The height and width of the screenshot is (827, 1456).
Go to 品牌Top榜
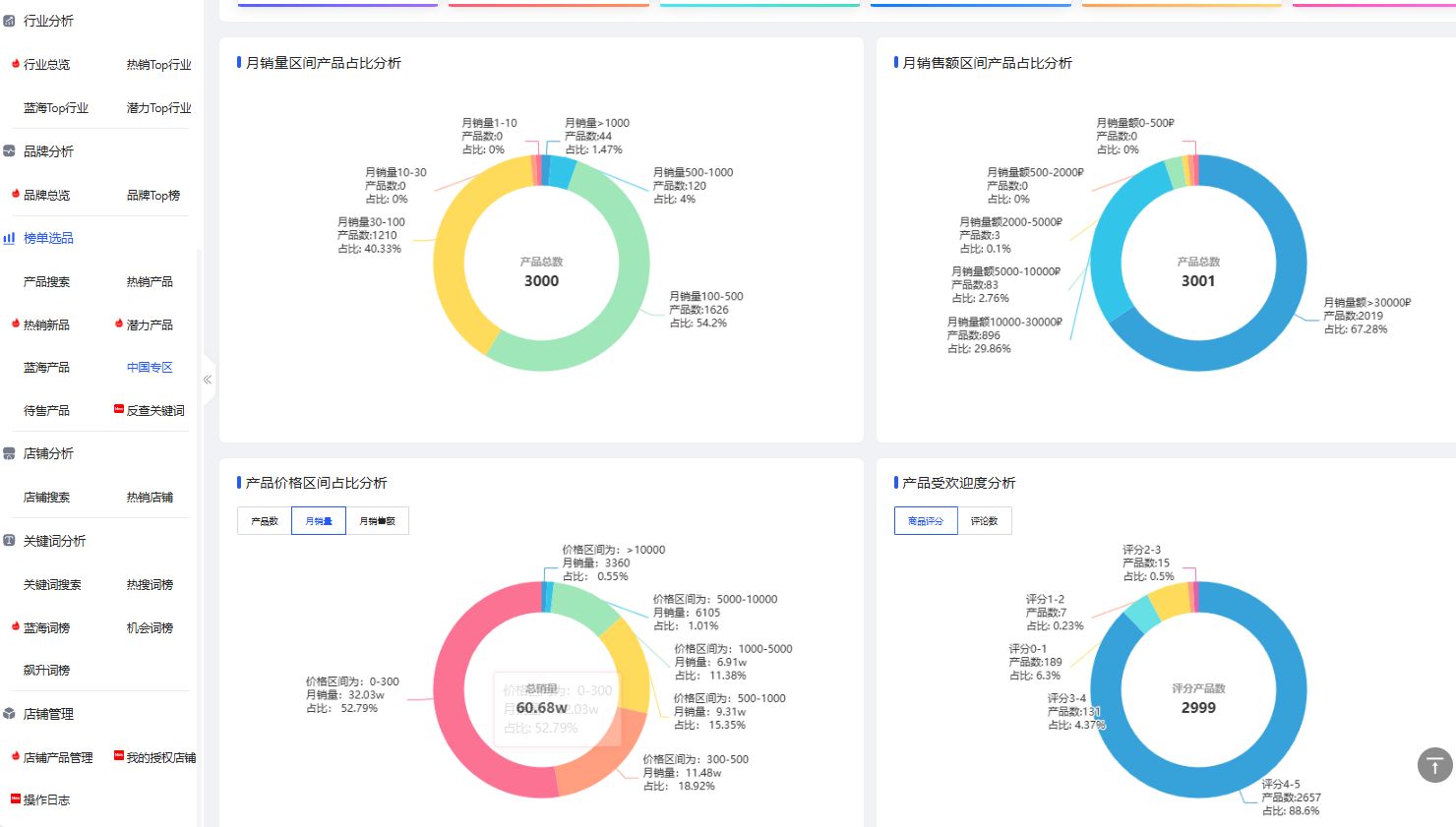pos(153,196)
